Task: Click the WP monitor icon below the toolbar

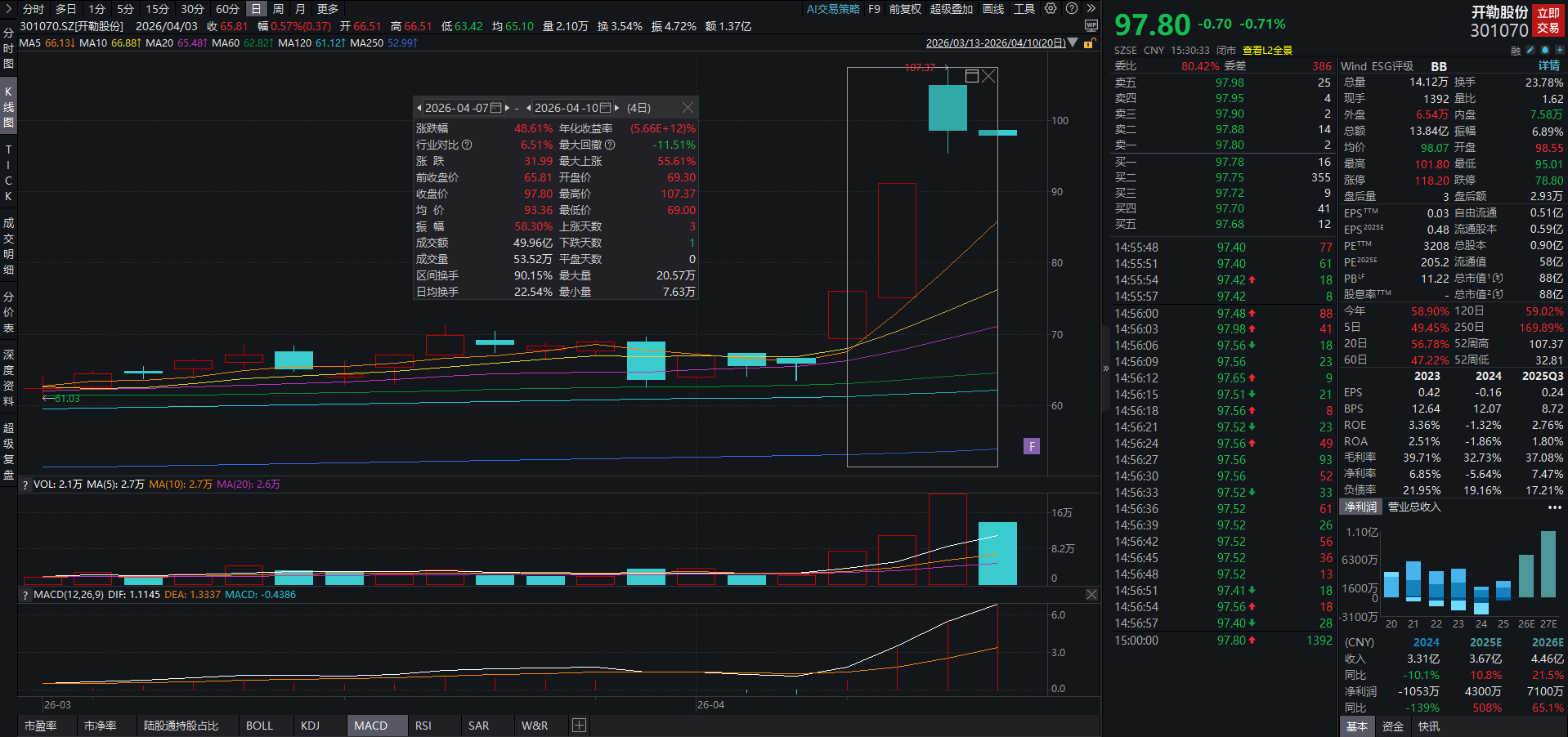Action: (x=1091, y=25)
